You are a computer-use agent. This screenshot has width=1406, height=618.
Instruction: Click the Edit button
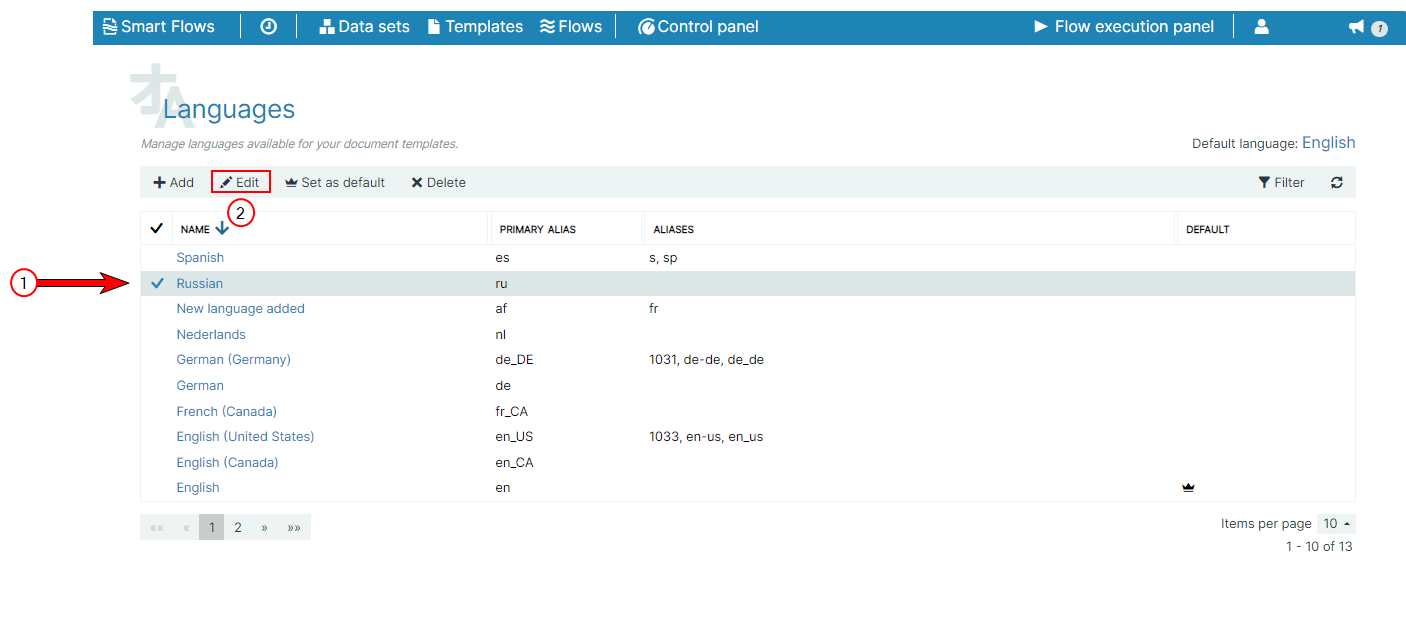[240, 183]
